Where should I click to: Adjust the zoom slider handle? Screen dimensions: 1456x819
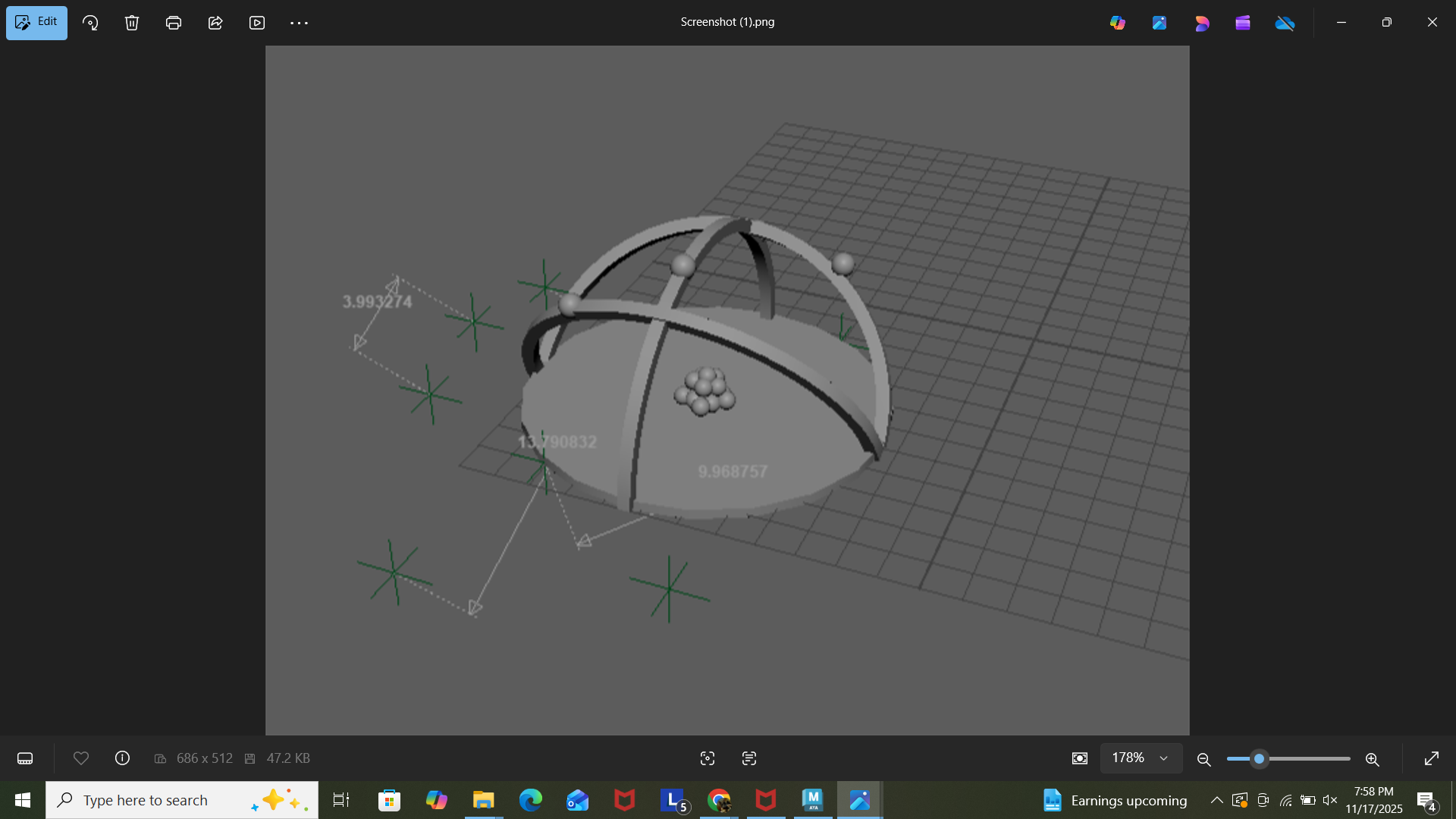(x=1260, y=758)
